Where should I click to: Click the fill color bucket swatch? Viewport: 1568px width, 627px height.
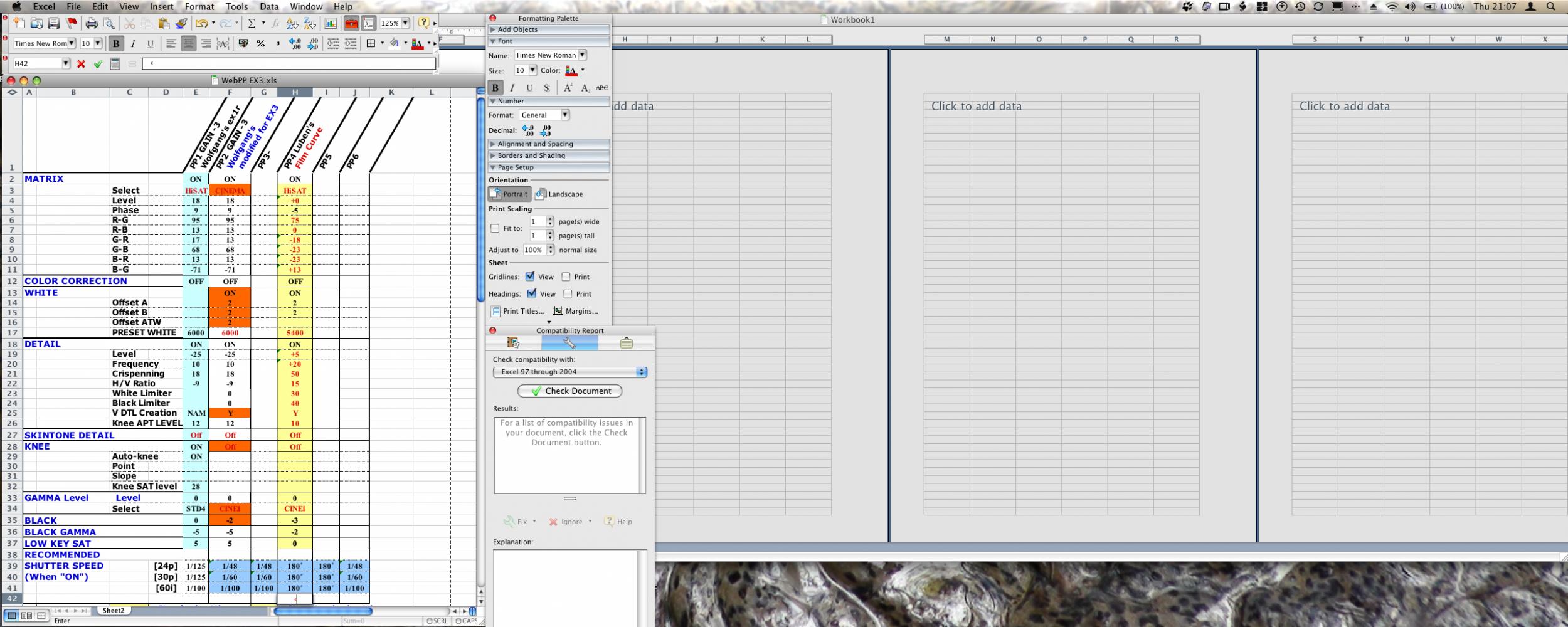tap(394, 43)
